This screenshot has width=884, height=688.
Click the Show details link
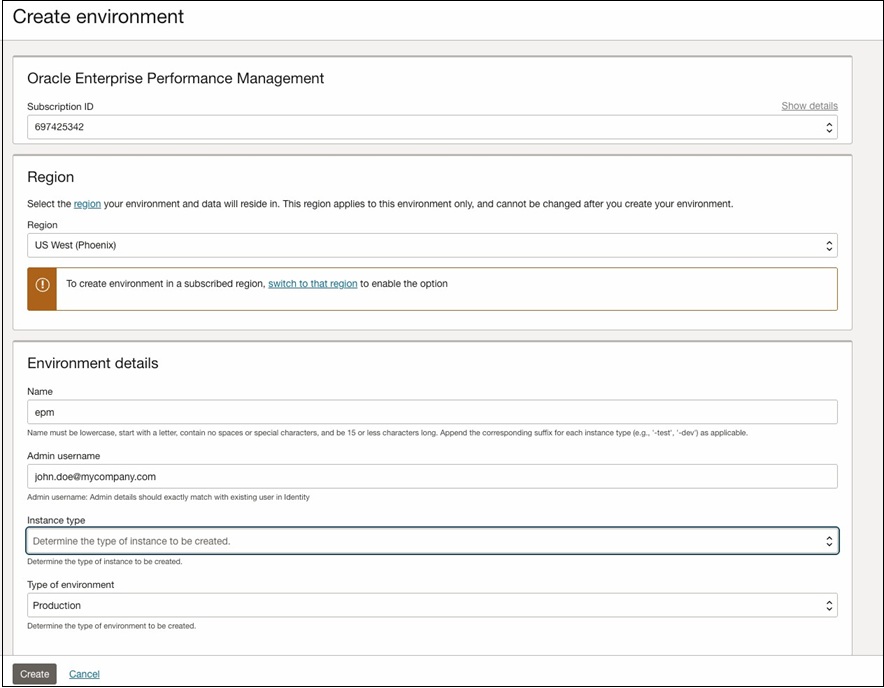pyautogui.click(x=809, y=106)
